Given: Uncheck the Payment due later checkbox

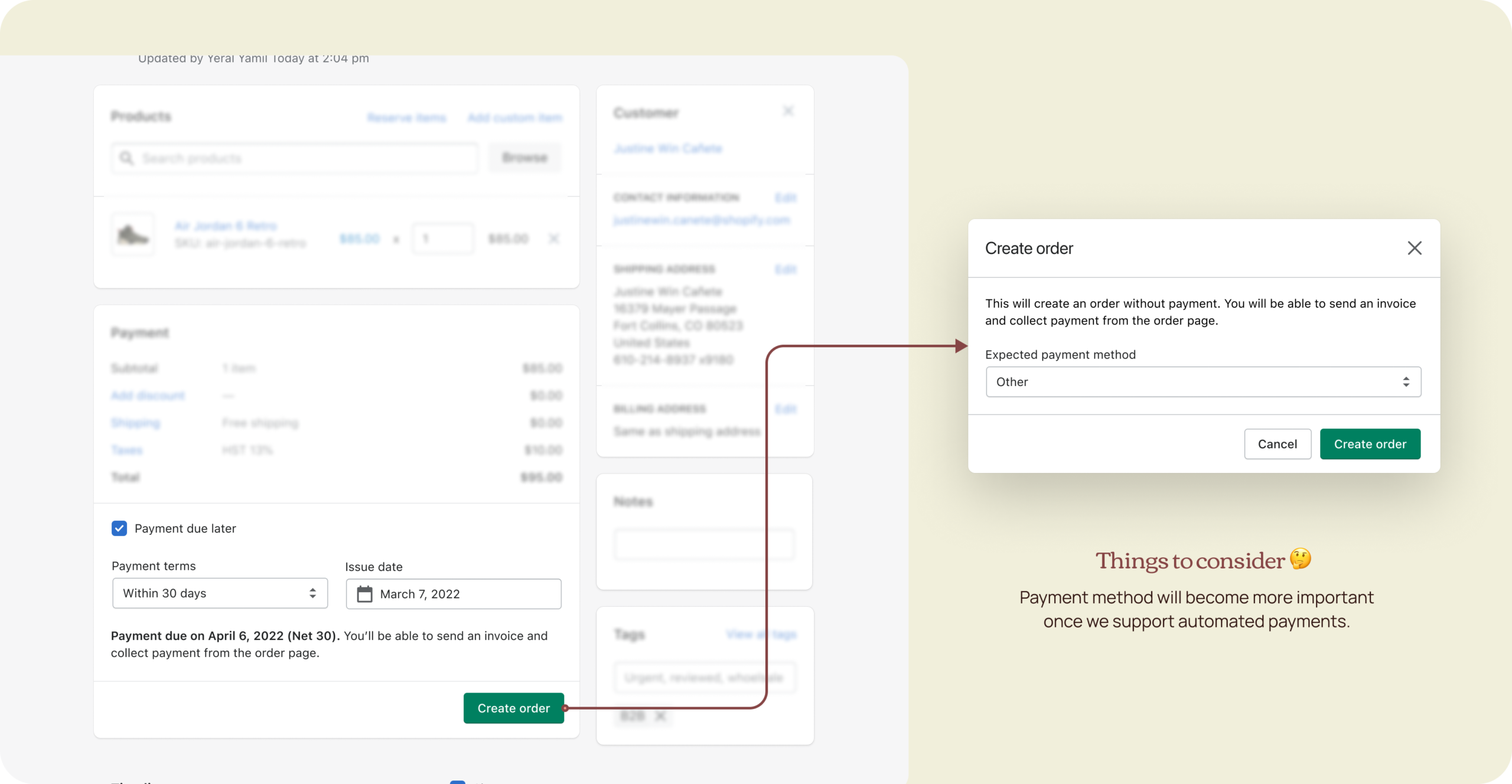Looking at the screenshot, I should click(119, 528).
